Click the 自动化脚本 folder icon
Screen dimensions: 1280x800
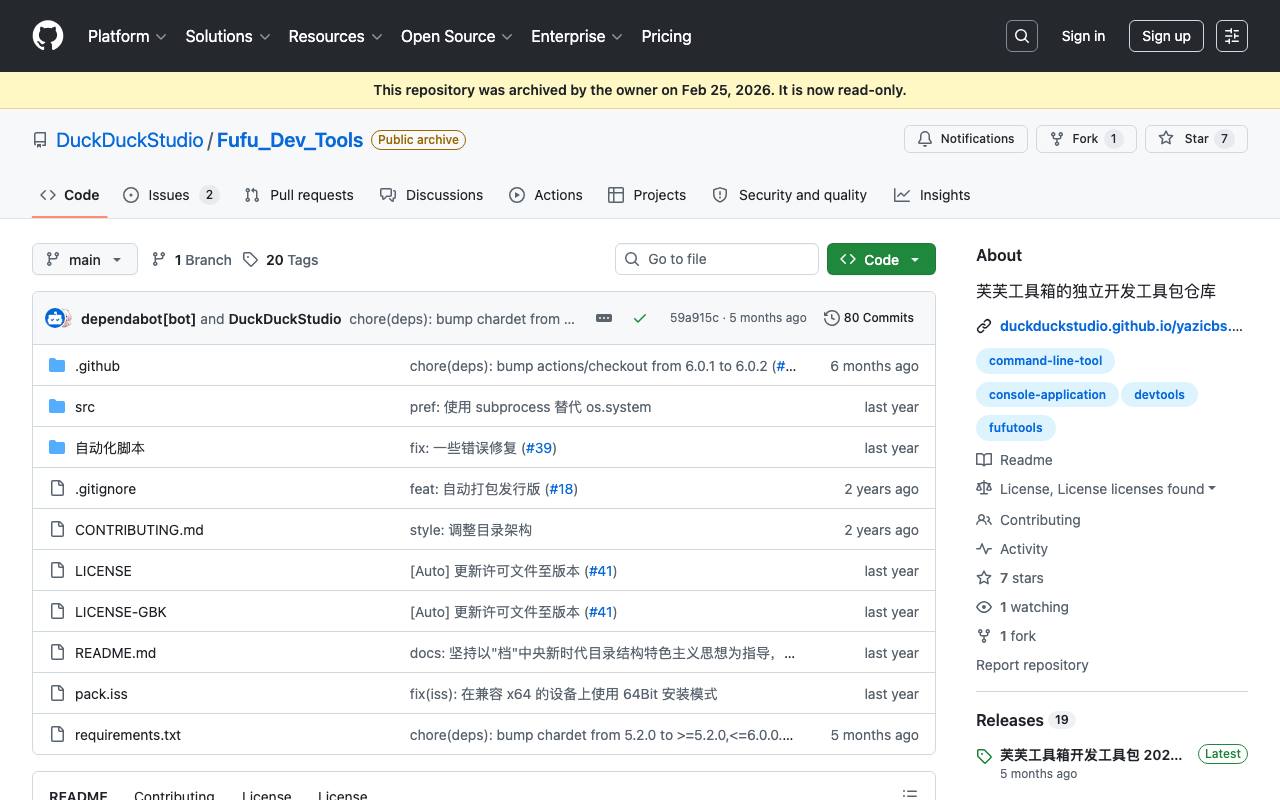[x=57, y=448]
